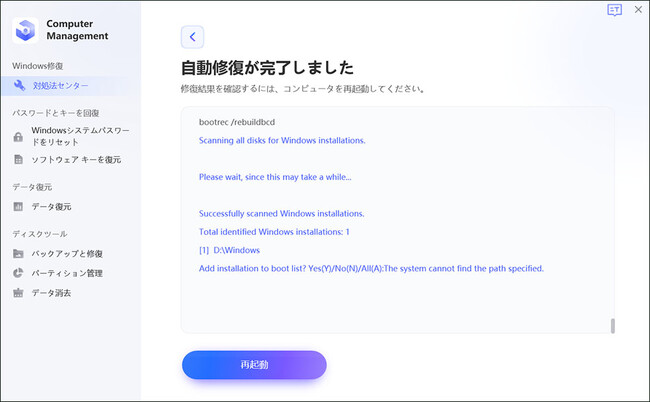
Task: Go to ソフトウェア キーを復元 section
Action: click(x=76, y=160)
